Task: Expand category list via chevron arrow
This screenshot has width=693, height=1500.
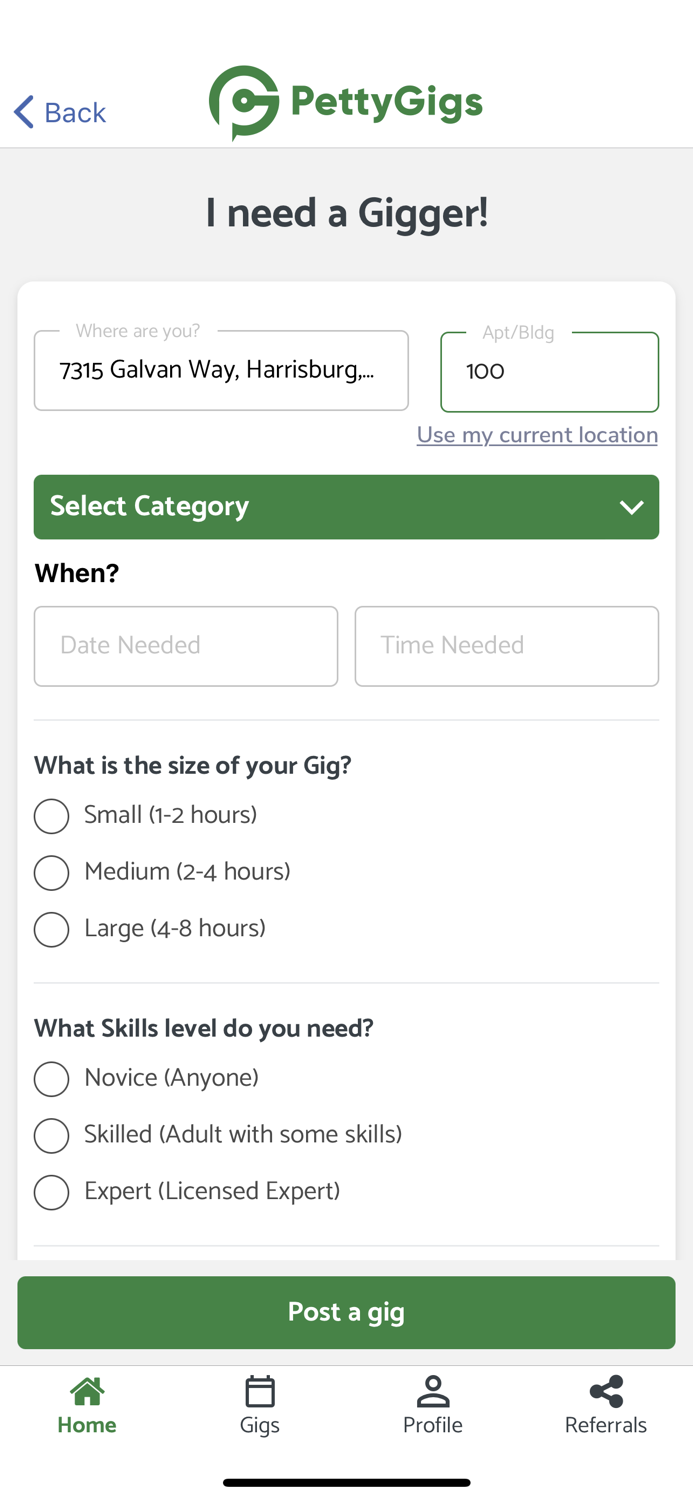Action: point(631,508)
